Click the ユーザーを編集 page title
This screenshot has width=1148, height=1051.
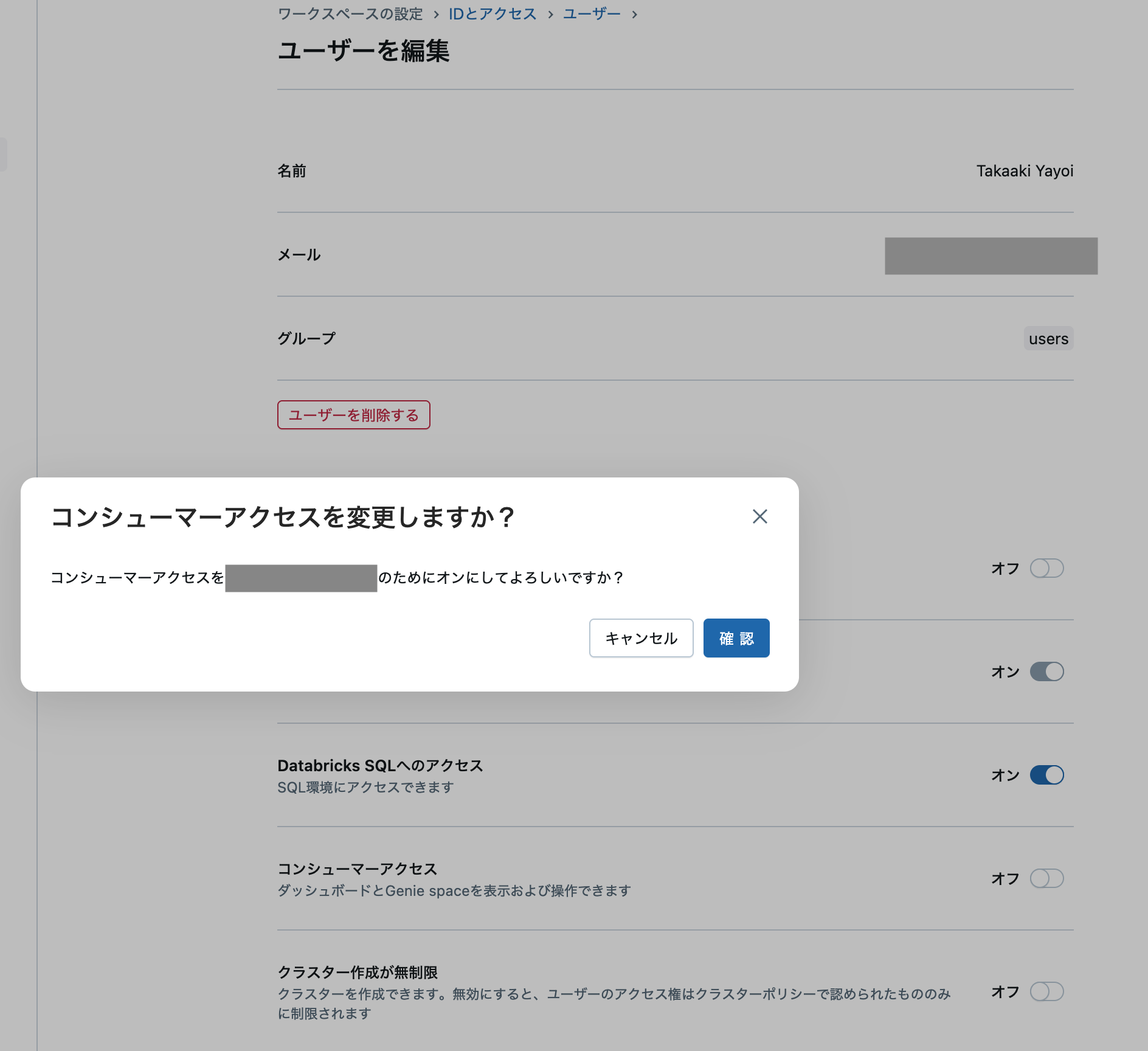click(364, 52)
